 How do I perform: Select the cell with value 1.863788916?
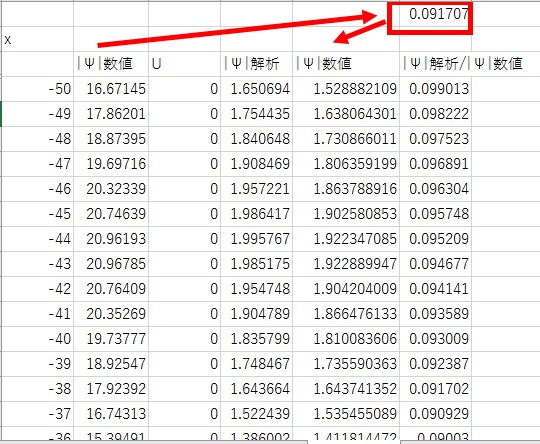[346, 189]
